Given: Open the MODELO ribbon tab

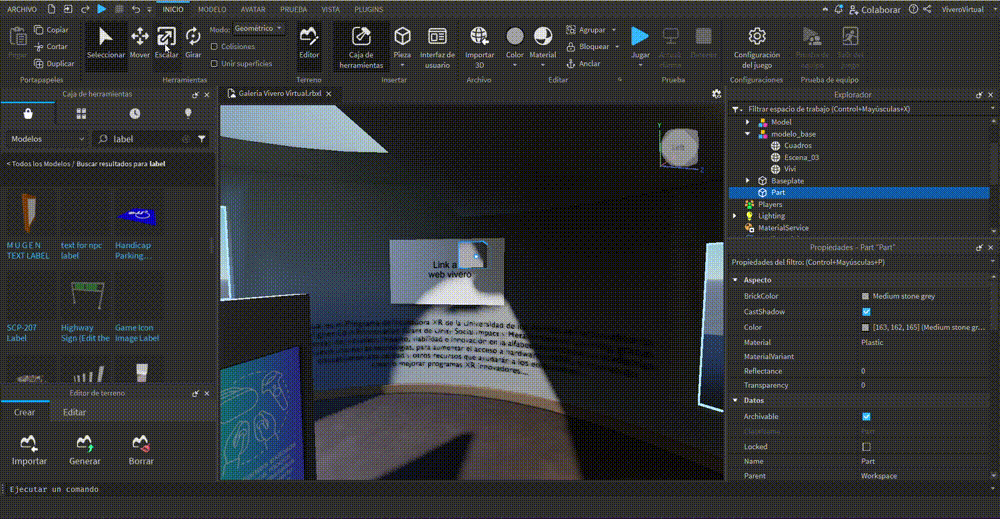Looking at the screenshot, I should pyautogui.click(x=212, y=9).
